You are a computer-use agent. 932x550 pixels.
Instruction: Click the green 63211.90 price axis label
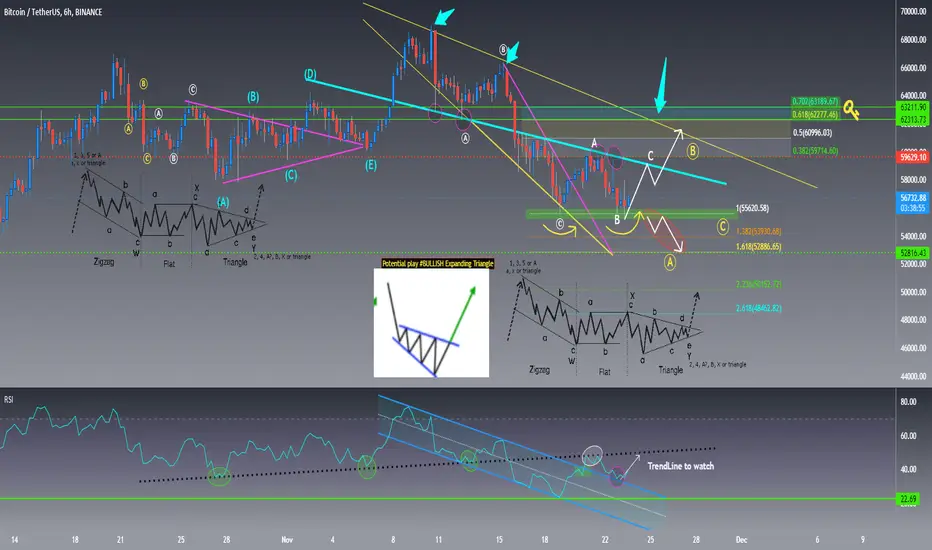coord(913,108)
